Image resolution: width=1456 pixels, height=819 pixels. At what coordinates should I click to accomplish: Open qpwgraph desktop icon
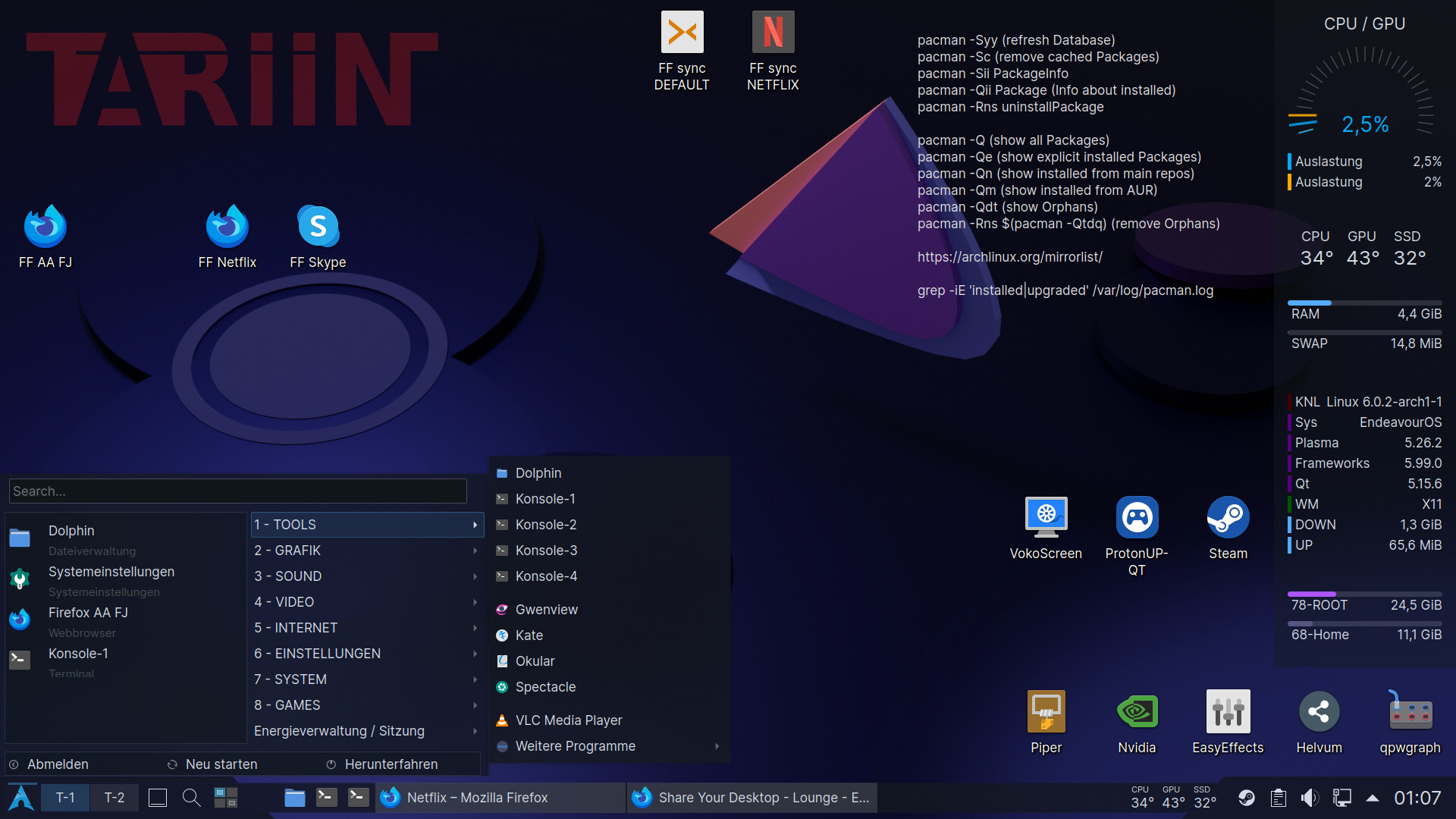pyautogui.click(x=1410, y=722)
